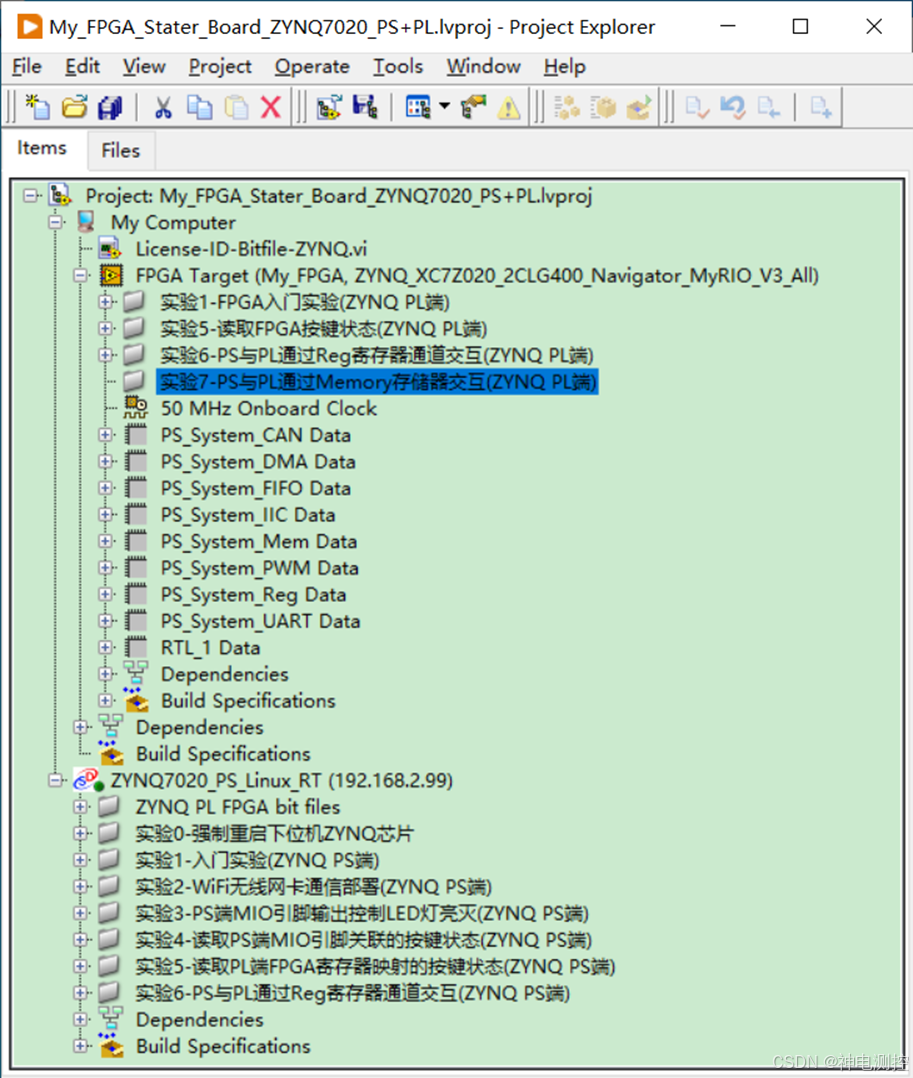The width and height of the screenshot is (913, 1078).
Task: Click the Find Project Items icon
Action: 329,107
